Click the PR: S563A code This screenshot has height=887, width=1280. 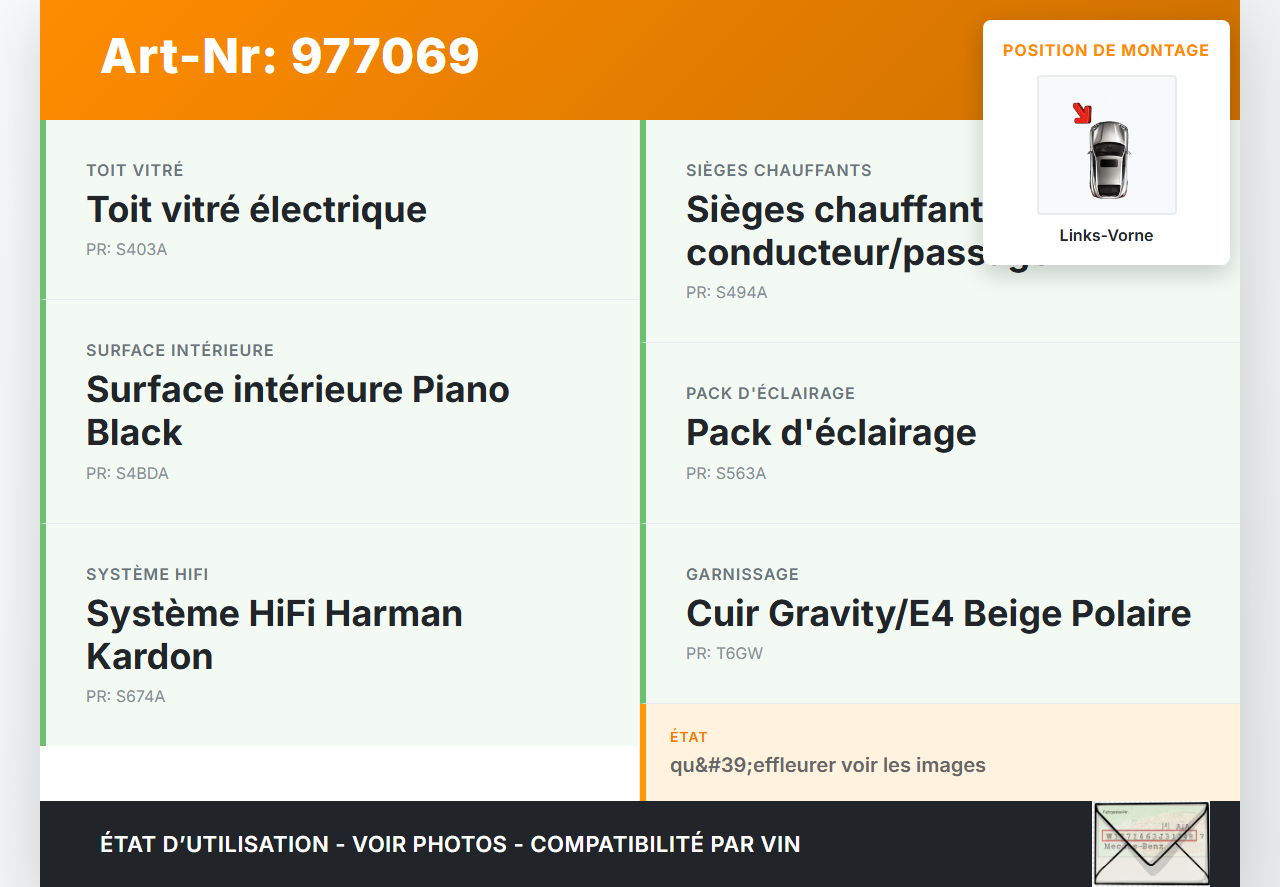726,474
